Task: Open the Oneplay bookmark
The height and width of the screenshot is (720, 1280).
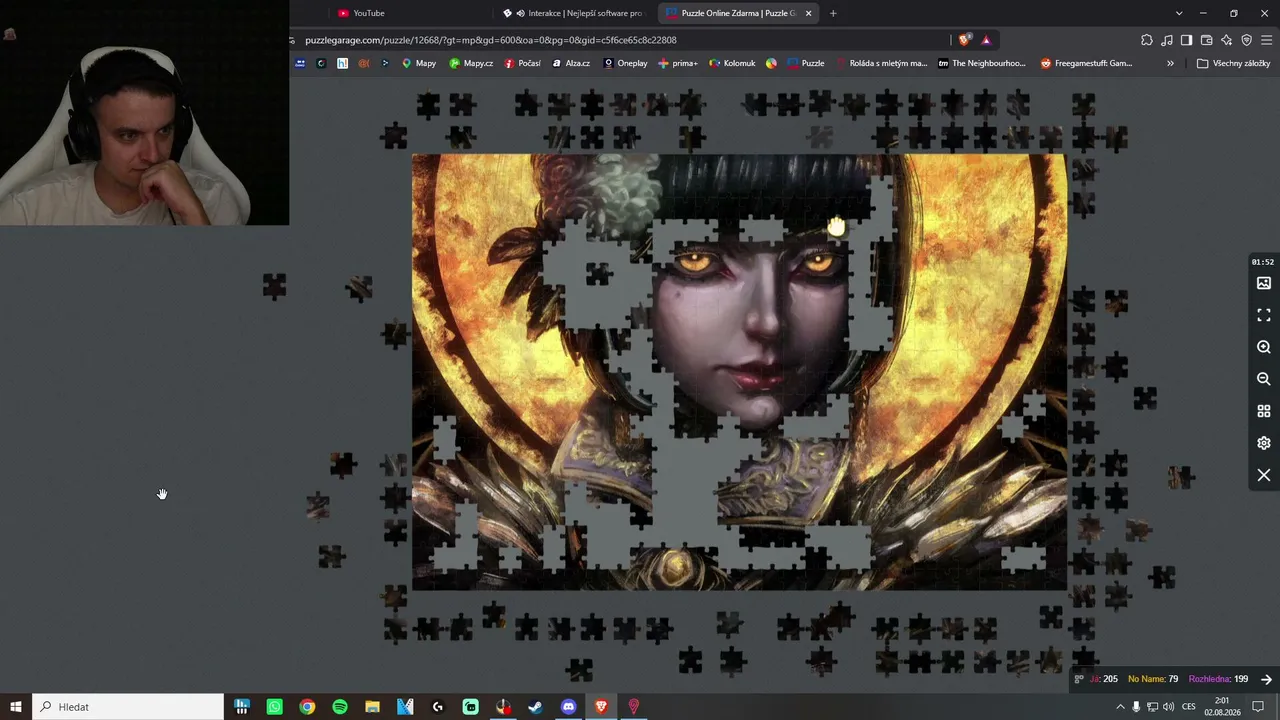Action: [x=625, y=63]
